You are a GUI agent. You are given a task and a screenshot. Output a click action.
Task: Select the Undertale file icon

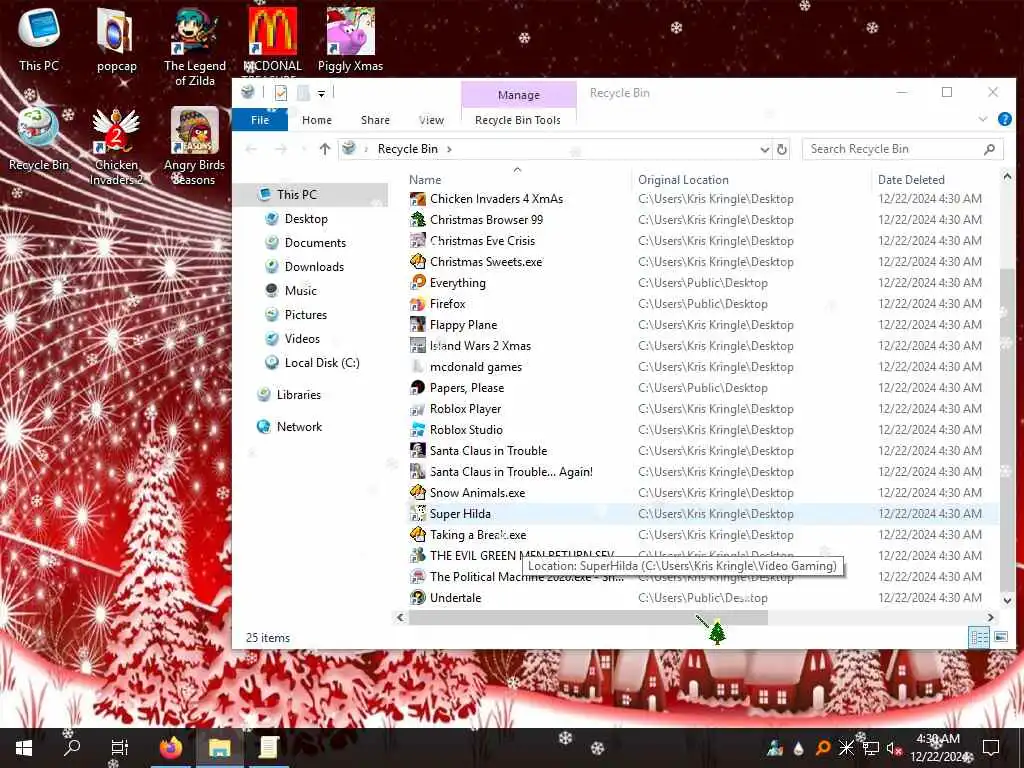[x=418, y=598]
